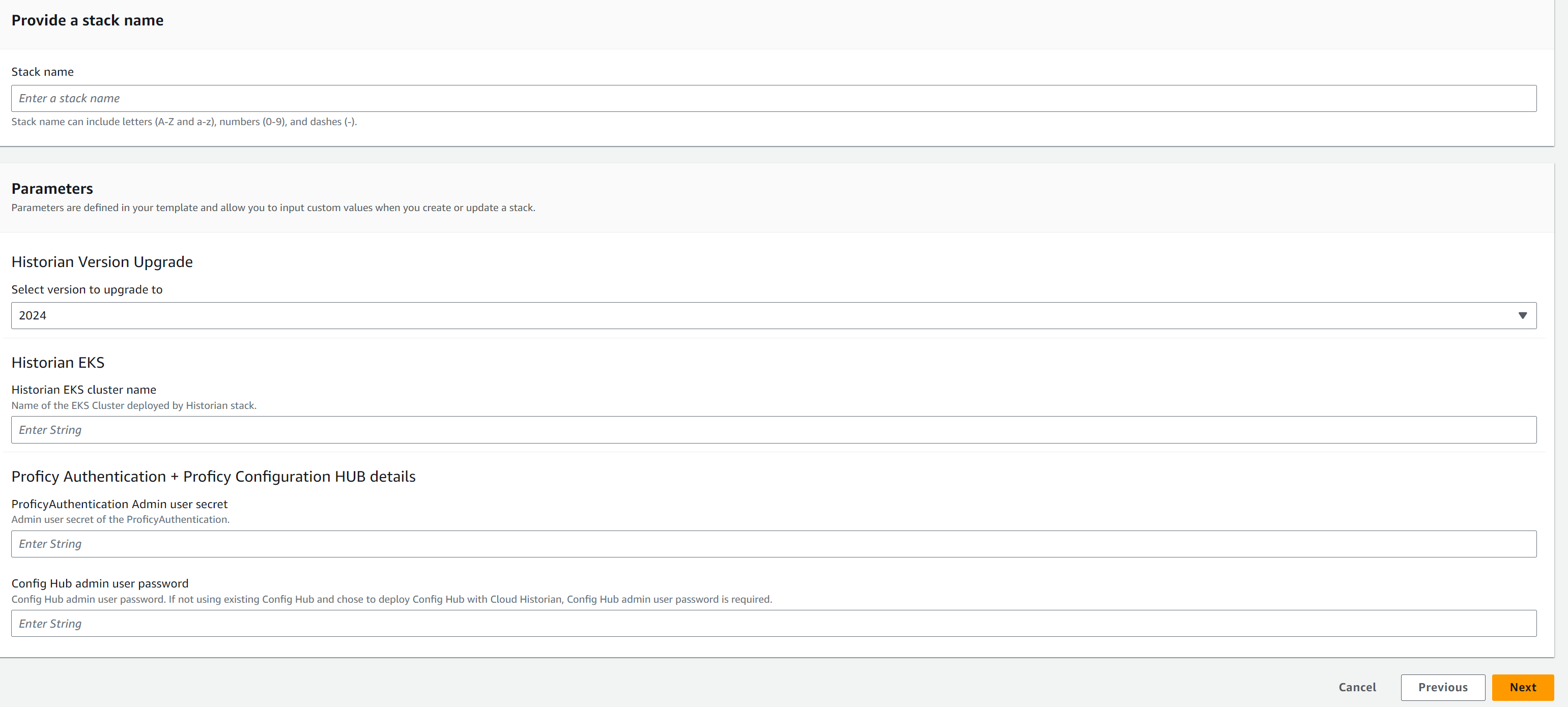
Task: Click the Config Hub admin user password field
Action: [774, 624]
